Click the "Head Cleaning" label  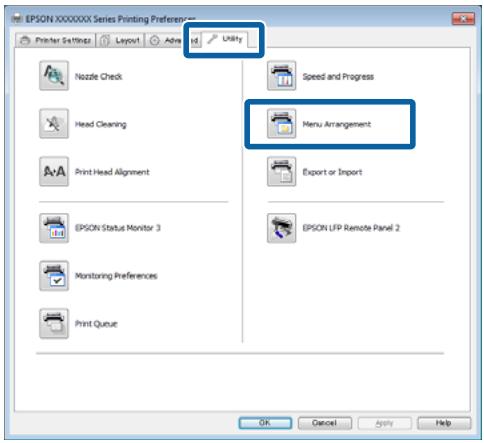pyautogui.click(x=101, y=124)
